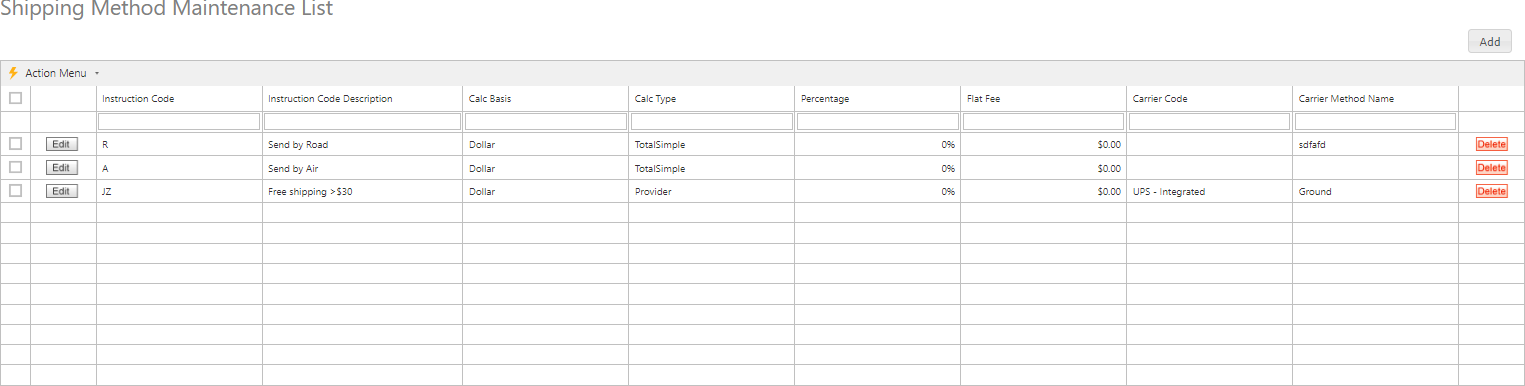Image resolution: width=1525 pixels, height=386 pixels.
Task: Click the Add button
Action: pyautogui.click(x=1490, y=42)
